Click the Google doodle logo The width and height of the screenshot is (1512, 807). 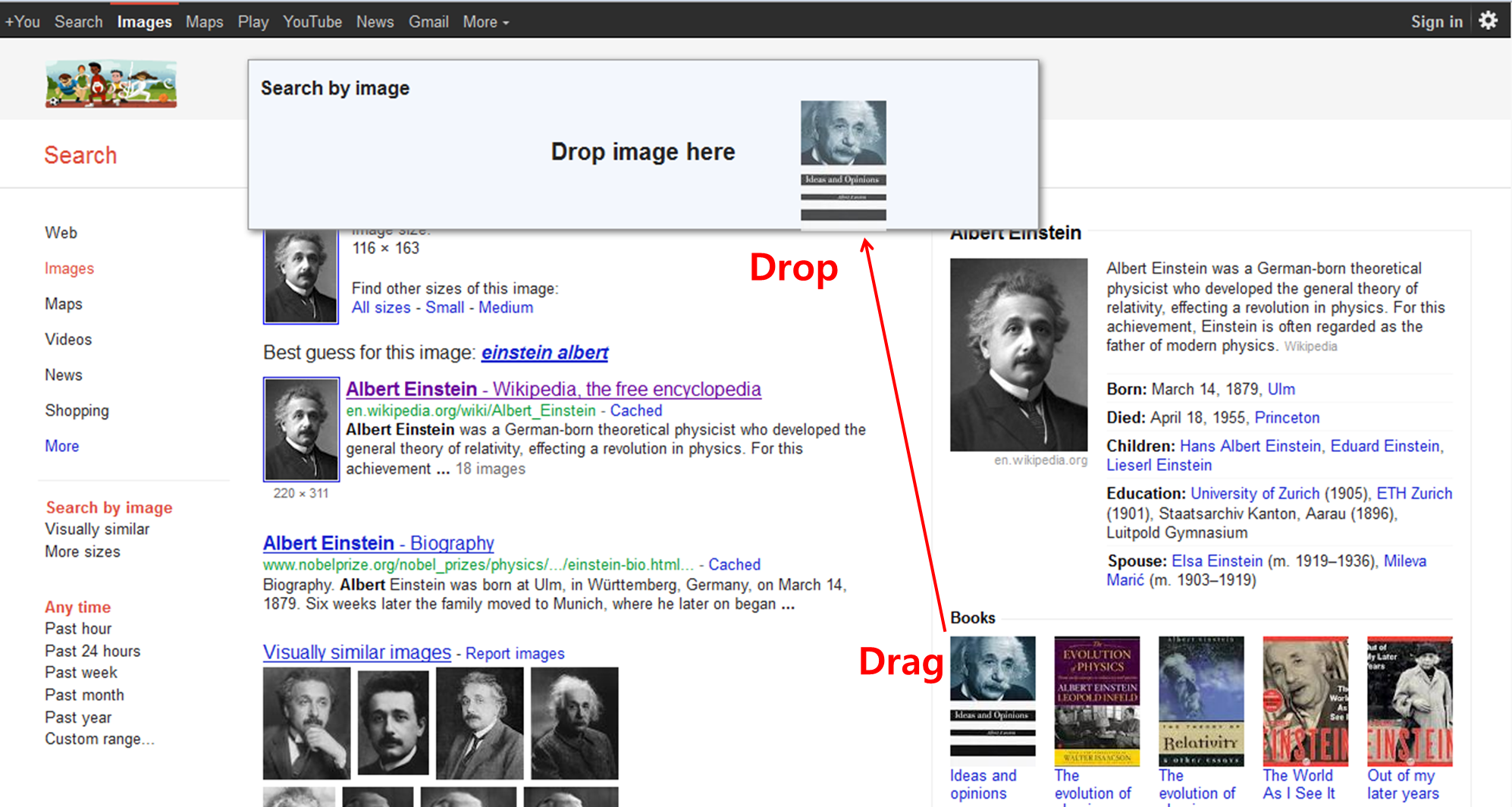coord(111,83)
